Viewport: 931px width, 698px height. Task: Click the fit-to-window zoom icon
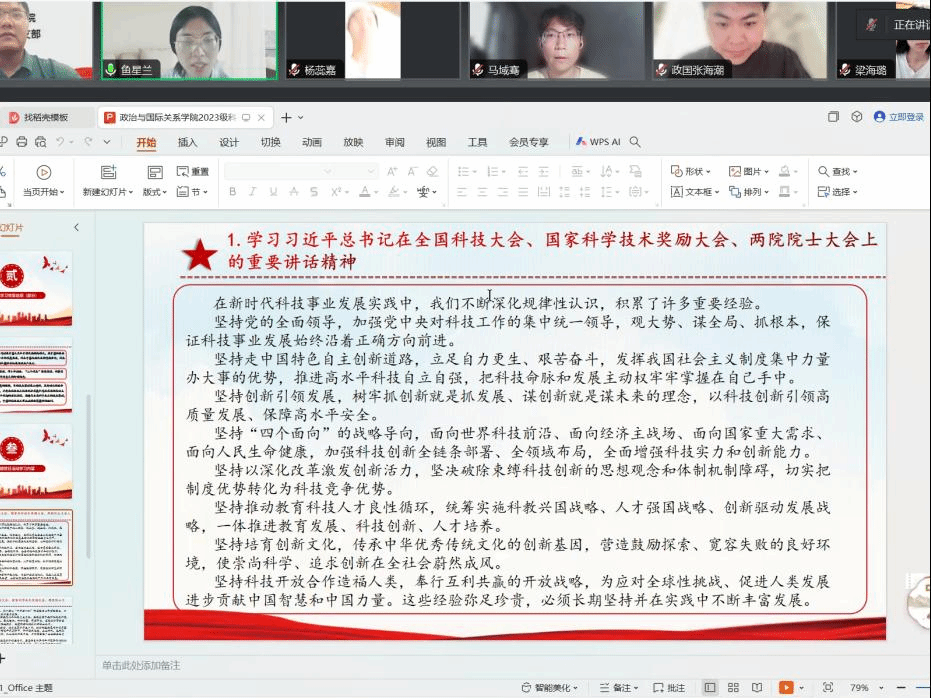[828, 688]
